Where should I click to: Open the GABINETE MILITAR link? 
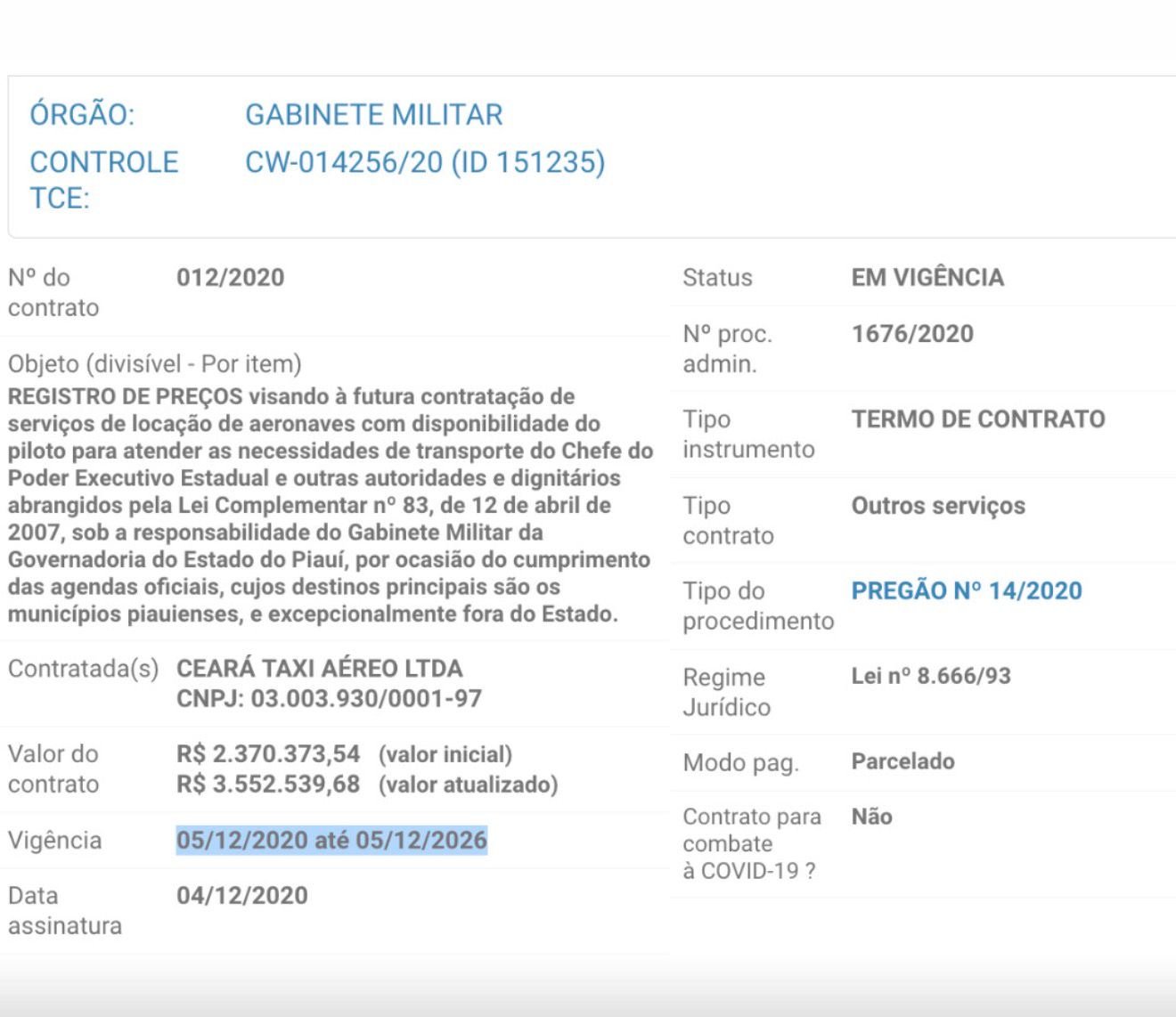[373, 115]
